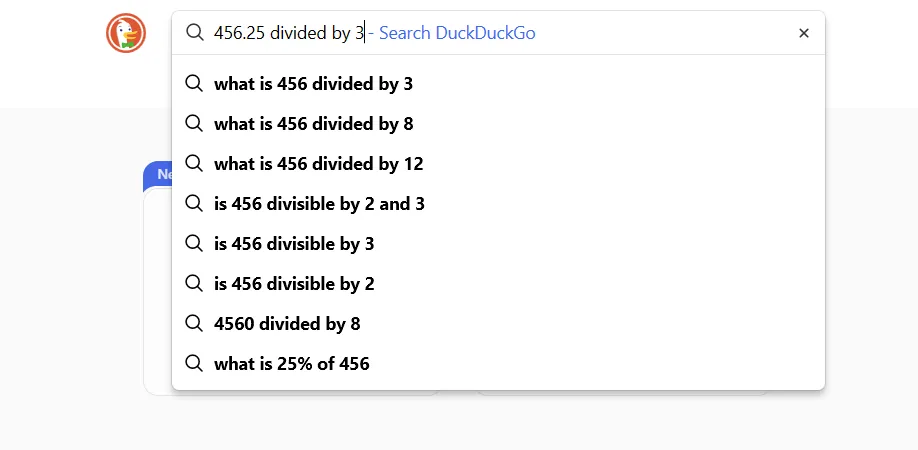Screen dimensions: 918x450
Task: Click search icon beside "is 456 divisible by 2 and 3"
Action: pos(194,204)
